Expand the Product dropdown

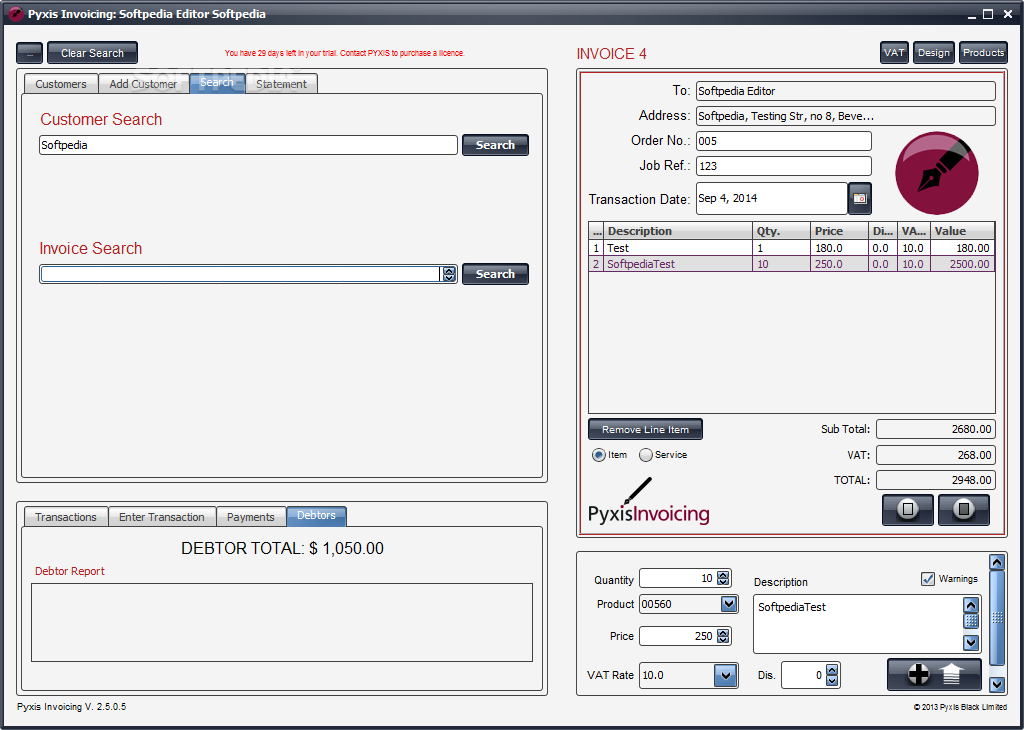(x=729, y=604)
